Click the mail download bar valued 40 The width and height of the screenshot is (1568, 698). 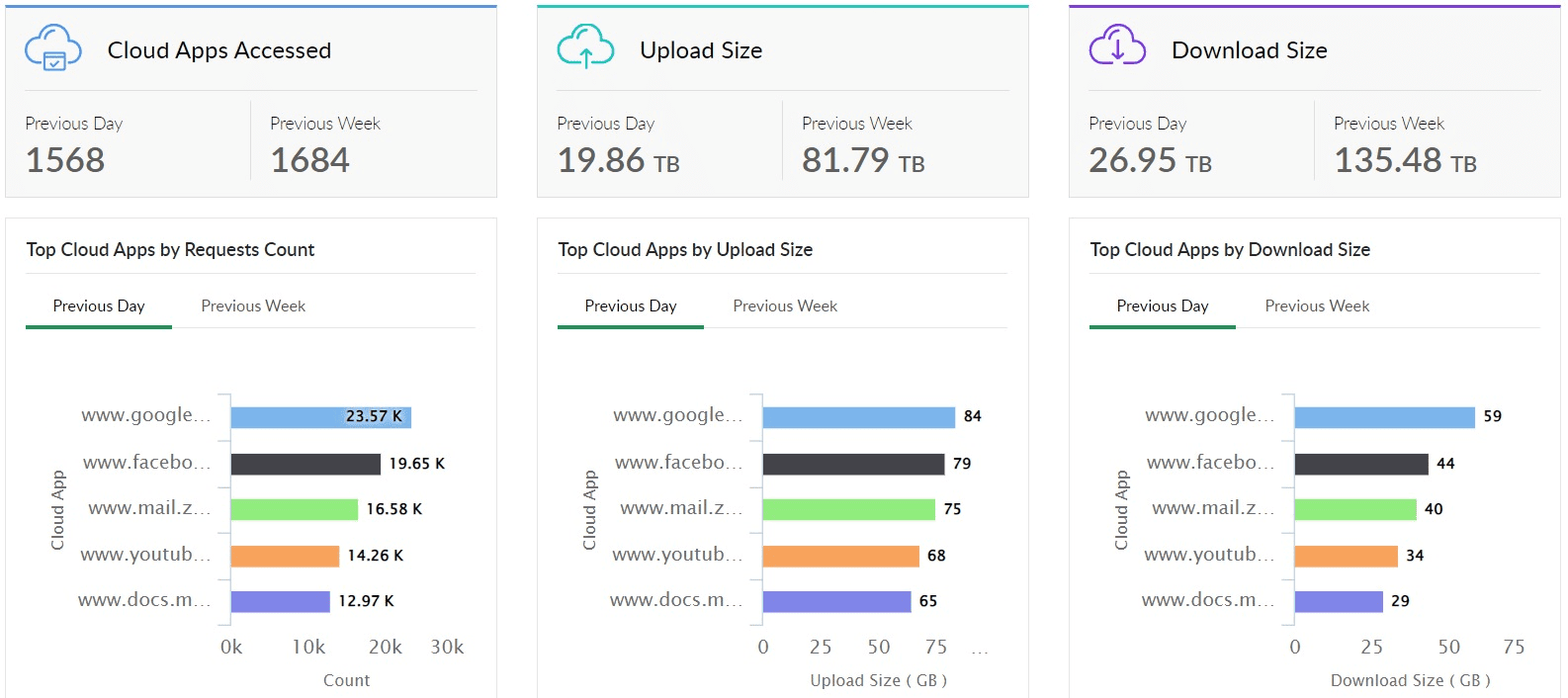click(1355, 509)
